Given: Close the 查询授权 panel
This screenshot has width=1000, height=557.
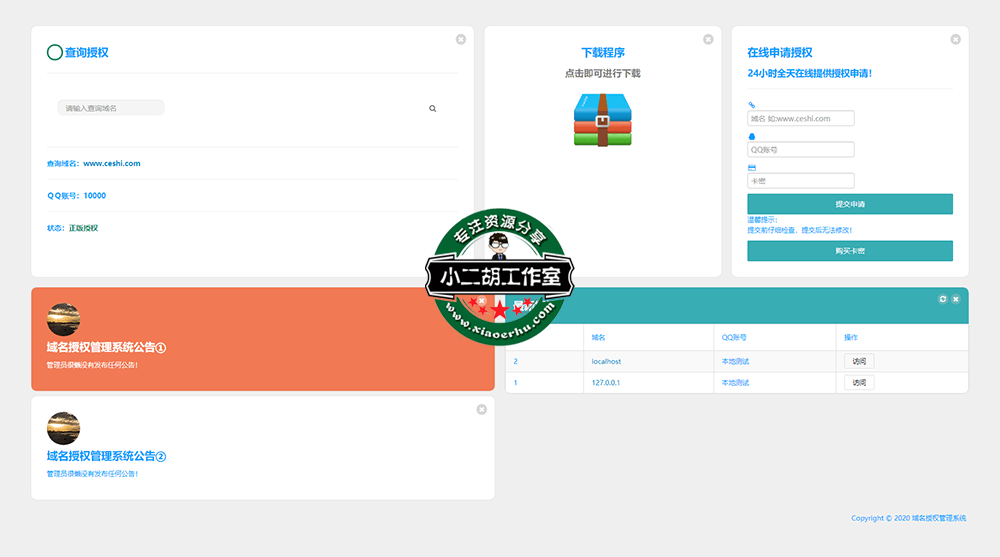Looking at the screenshot, I should [461, 39].
